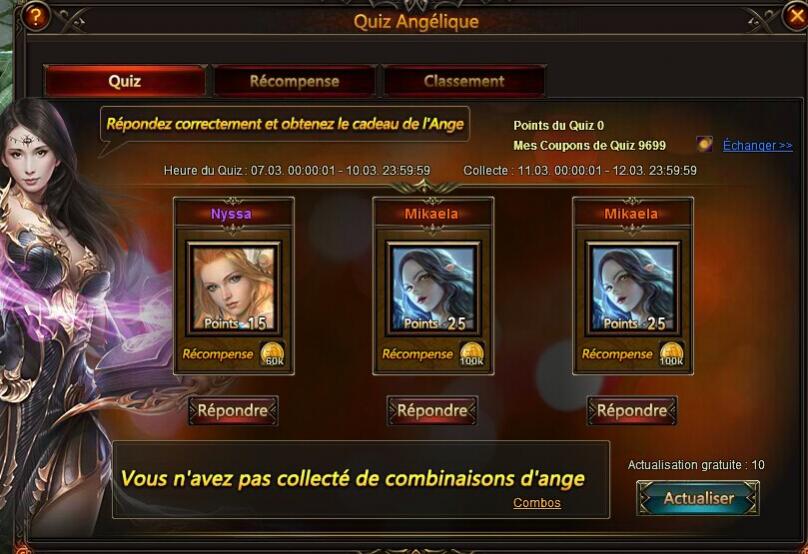Click the Nyssa card name header
Viewport: 808px width, 554px height.
coord(232,213)
